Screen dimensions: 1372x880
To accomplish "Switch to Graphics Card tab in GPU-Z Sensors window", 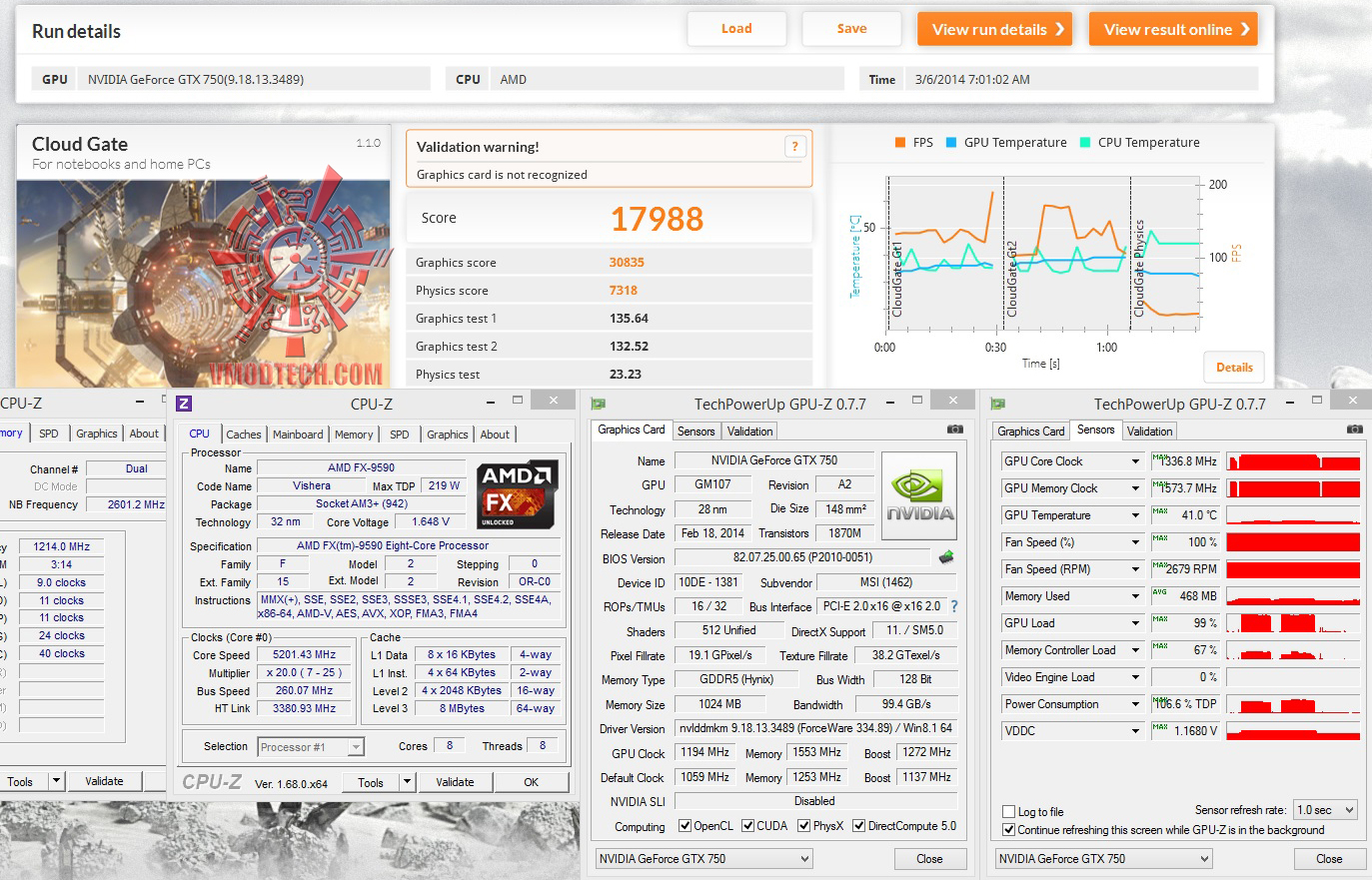I will 1031,432.
